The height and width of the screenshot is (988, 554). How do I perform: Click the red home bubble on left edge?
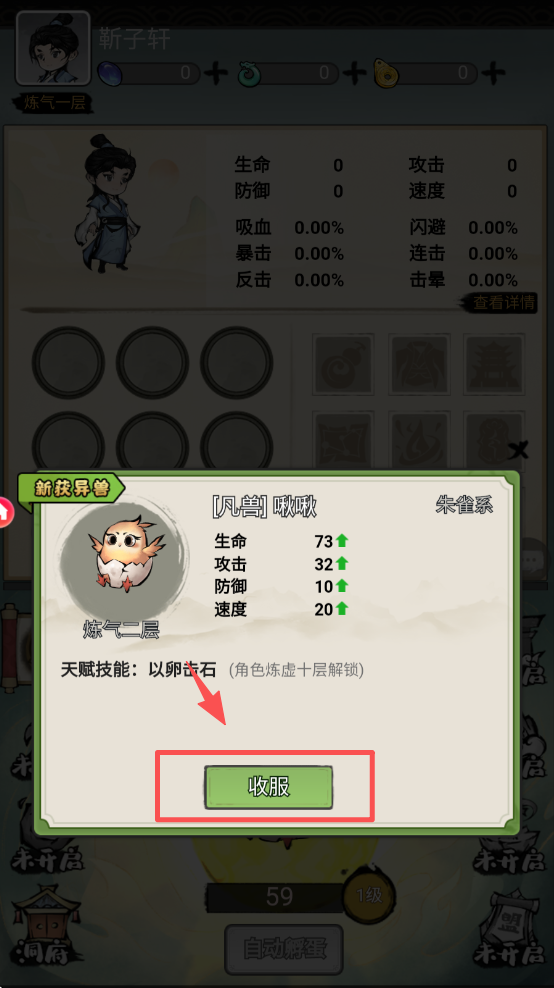(x=5, y=512)
